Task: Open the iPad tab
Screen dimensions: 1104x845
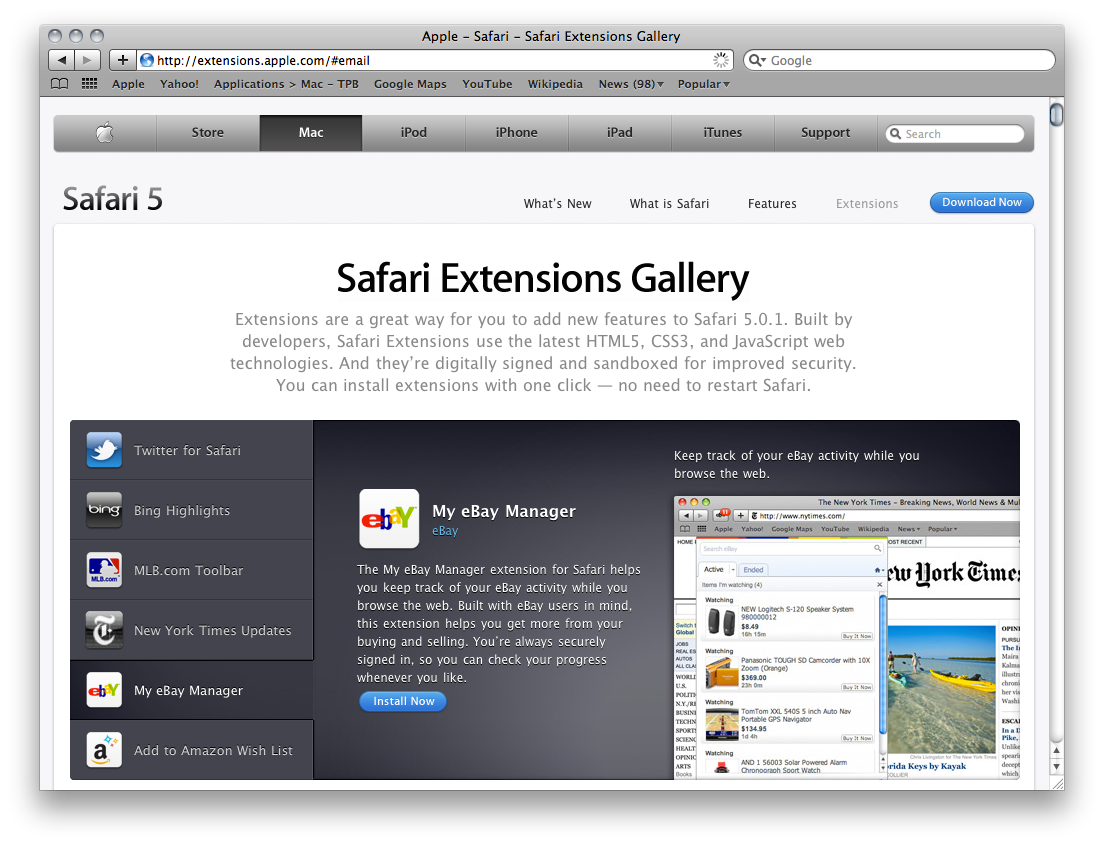Action: (620, 132)
